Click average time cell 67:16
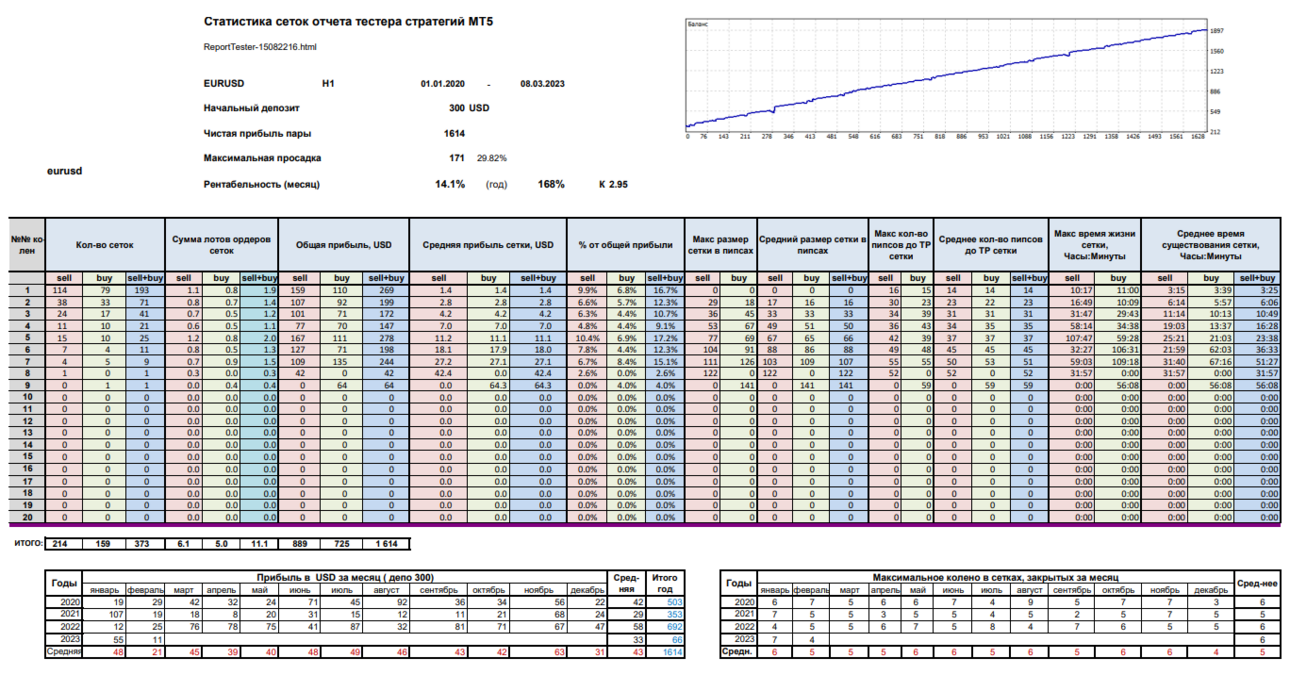Screen dimensions: 1290x675 (x=1211, y=361)
